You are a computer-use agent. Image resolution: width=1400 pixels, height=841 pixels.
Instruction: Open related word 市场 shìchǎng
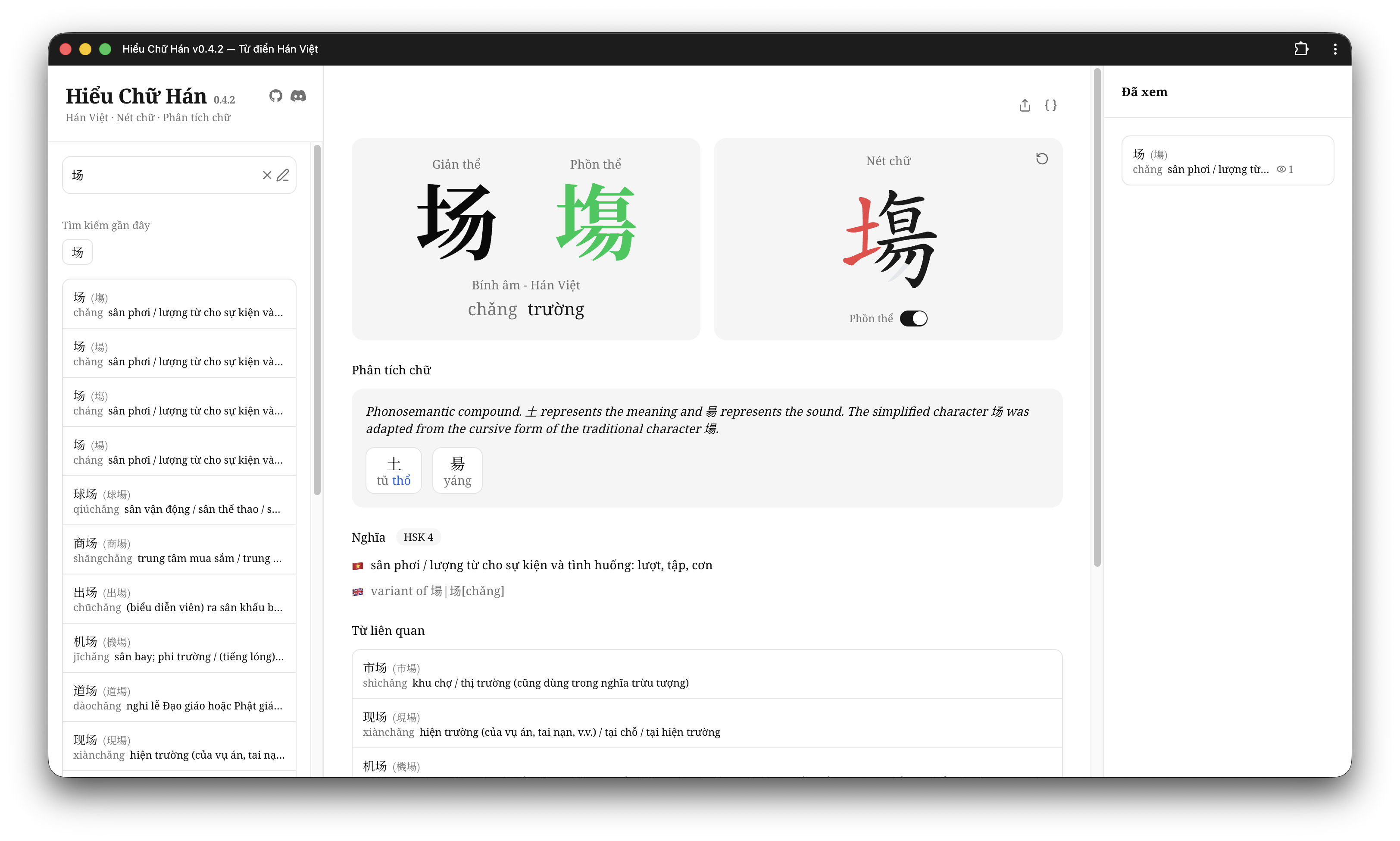coord(707,675)
